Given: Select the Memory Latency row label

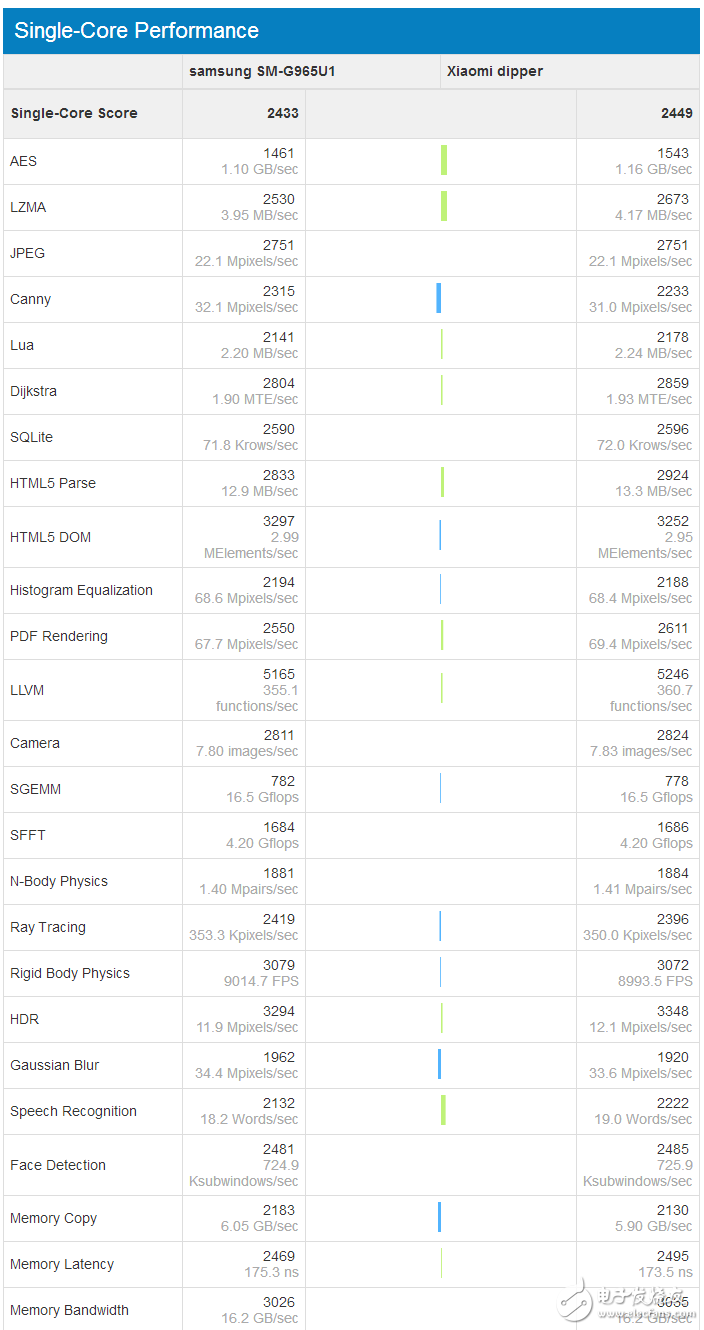Looking at the screenshot, I should 62,1264.
